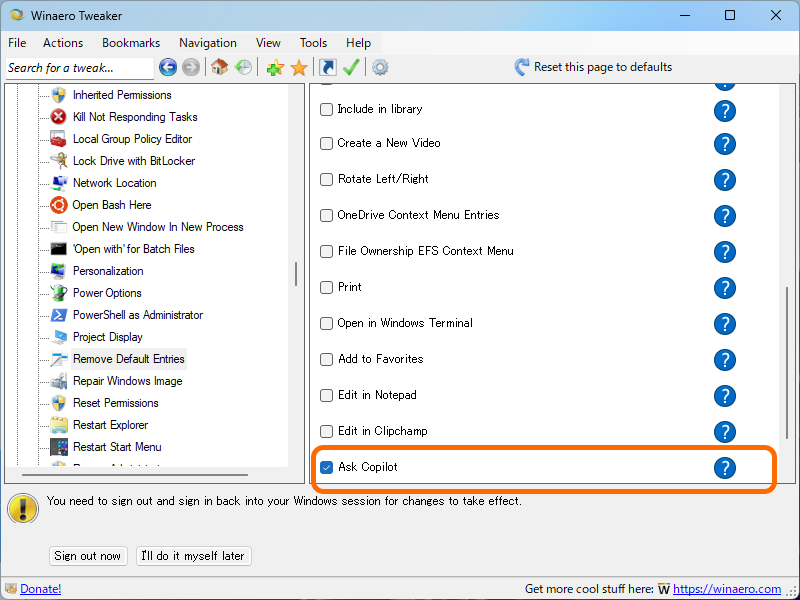
Task: Click the greyed forward arrow icon
Action: pos(190,67)
